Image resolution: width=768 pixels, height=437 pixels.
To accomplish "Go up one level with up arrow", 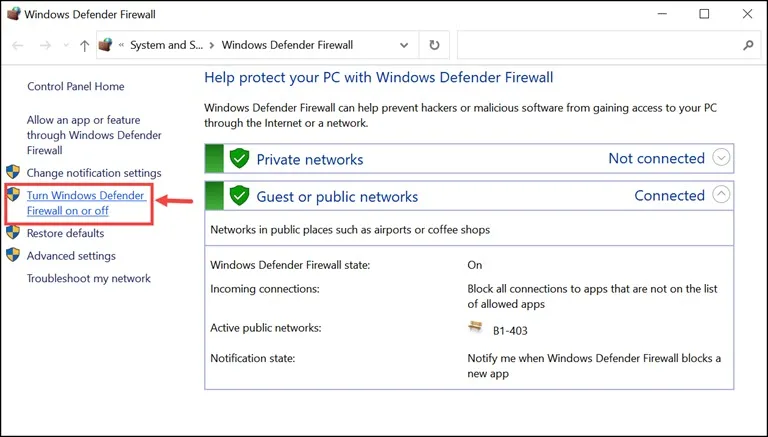I will click(x=84, y=46).
